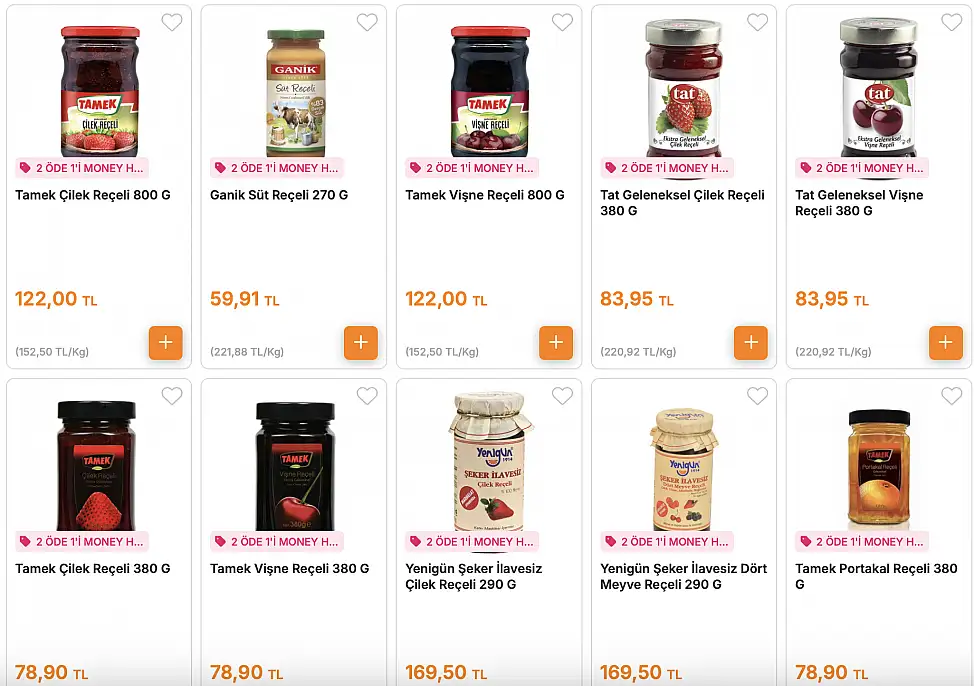Open the 2 ÖDE 1'İ MONEY tag on Ganik
Image resolution: width=974 pixels, height=686 pixels.
pos(277,168)
